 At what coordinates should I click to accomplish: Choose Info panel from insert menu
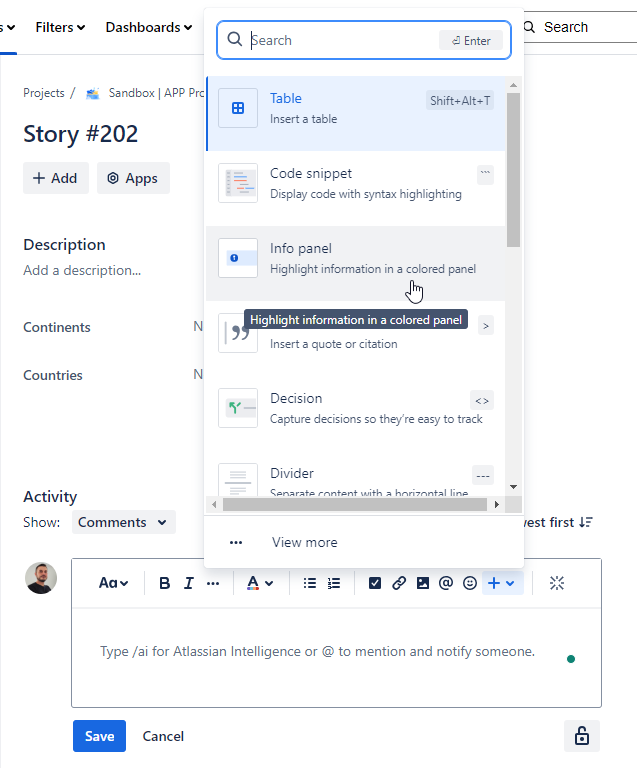click(x=356, y=263)
